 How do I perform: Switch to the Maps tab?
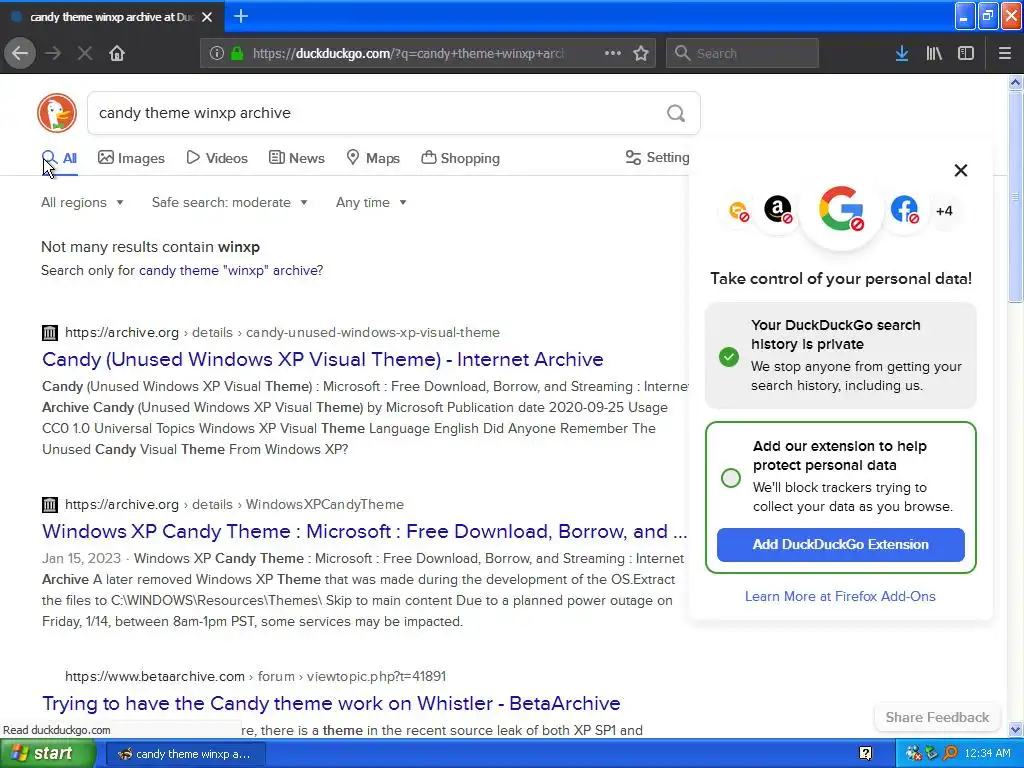tap(373, 158)
